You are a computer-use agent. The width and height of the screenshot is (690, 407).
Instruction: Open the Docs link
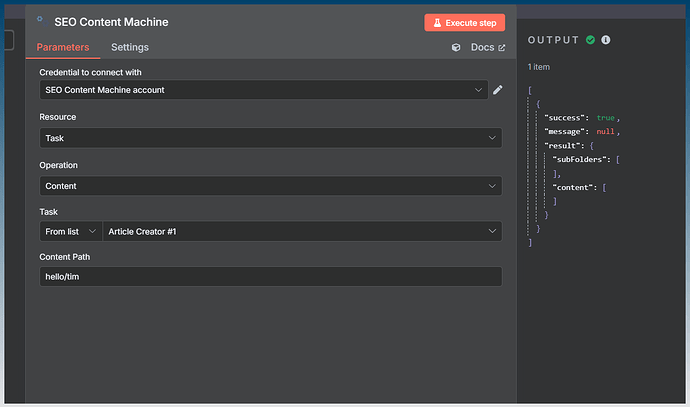[x=488, y=47]
